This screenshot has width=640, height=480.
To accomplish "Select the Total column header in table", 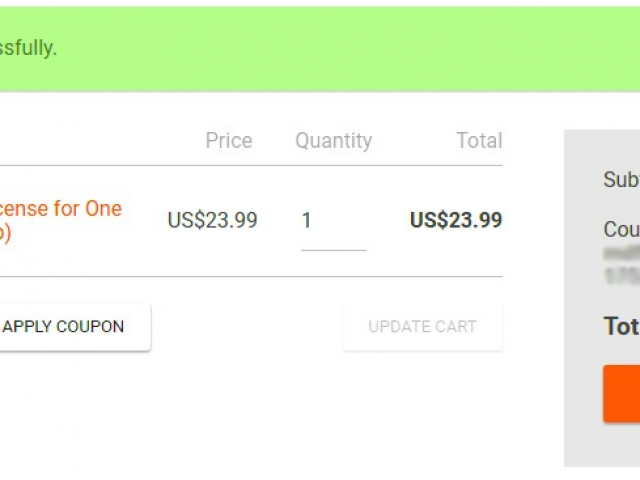I will [479, 140].
